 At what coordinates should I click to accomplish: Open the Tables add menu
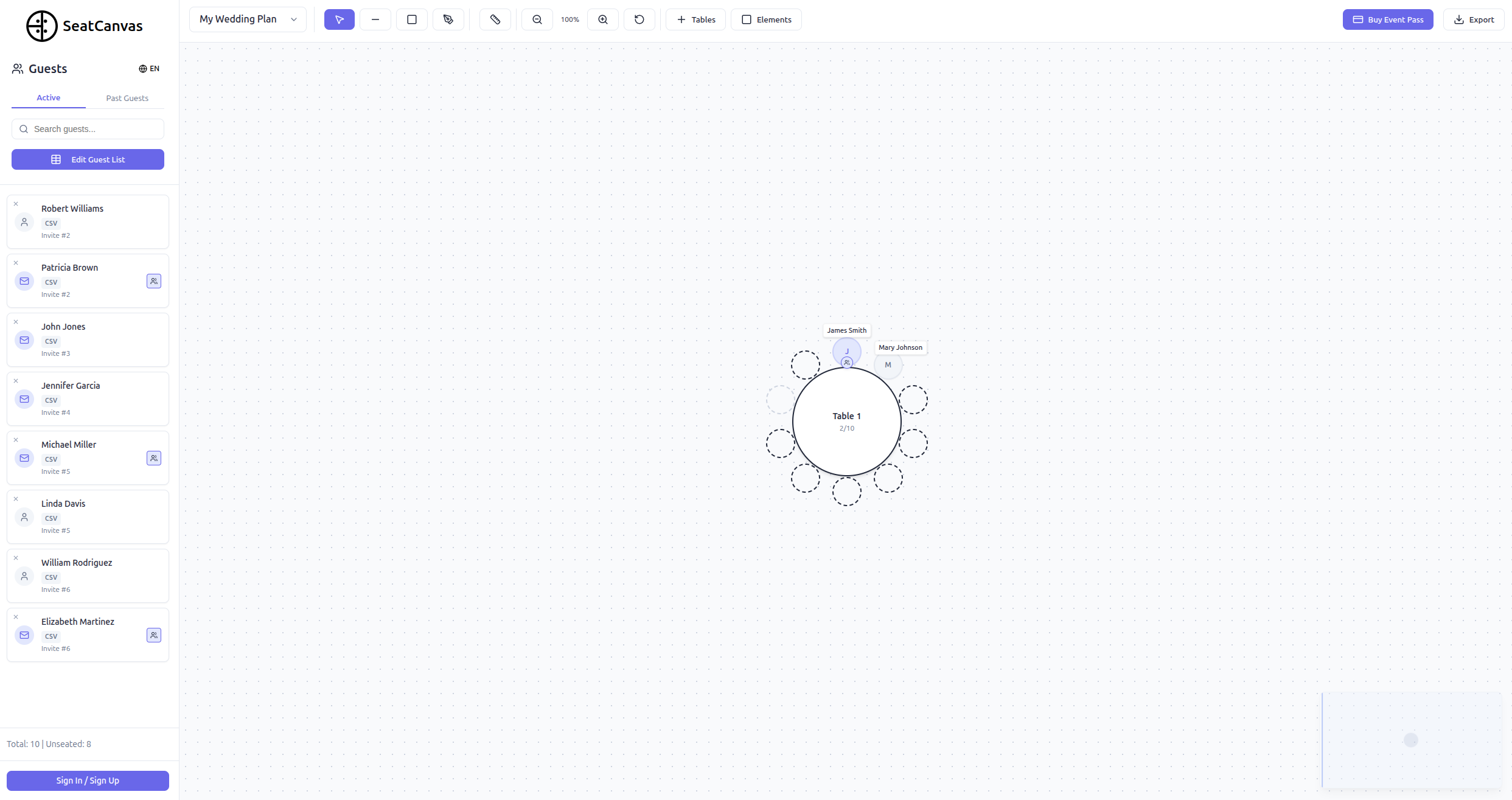pos(696,19)
